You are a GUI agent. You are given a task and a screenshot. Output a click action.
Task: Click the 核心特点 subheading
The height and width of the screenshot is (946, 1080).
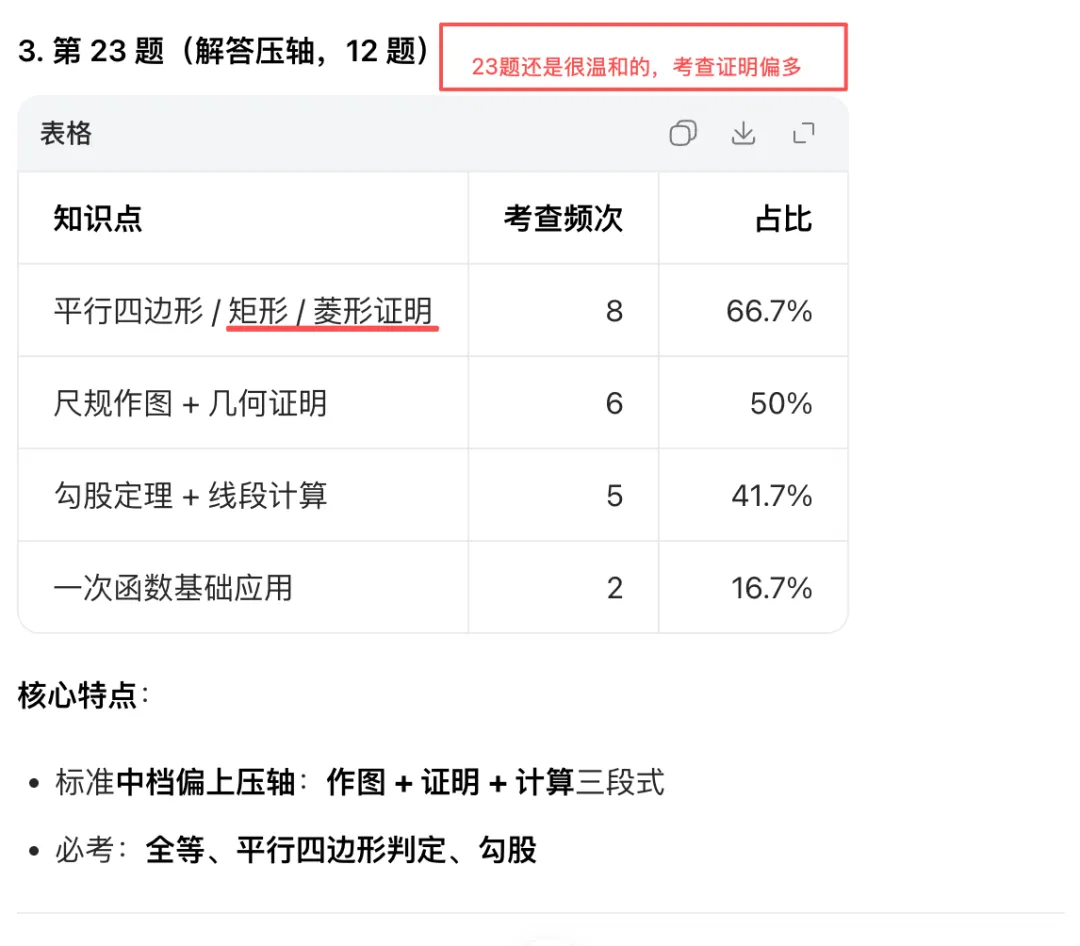coord(78,696)
